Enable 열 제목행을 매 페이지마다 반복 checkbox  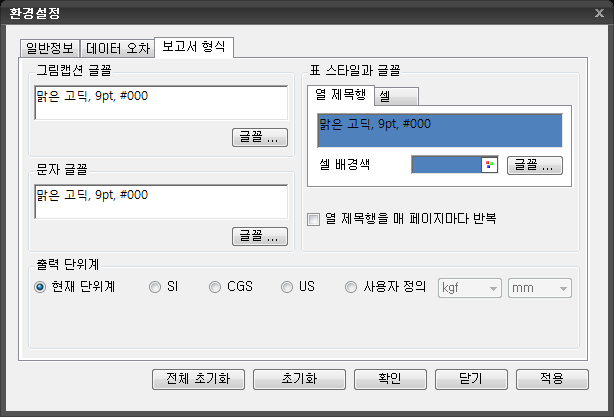pos(314,218)
